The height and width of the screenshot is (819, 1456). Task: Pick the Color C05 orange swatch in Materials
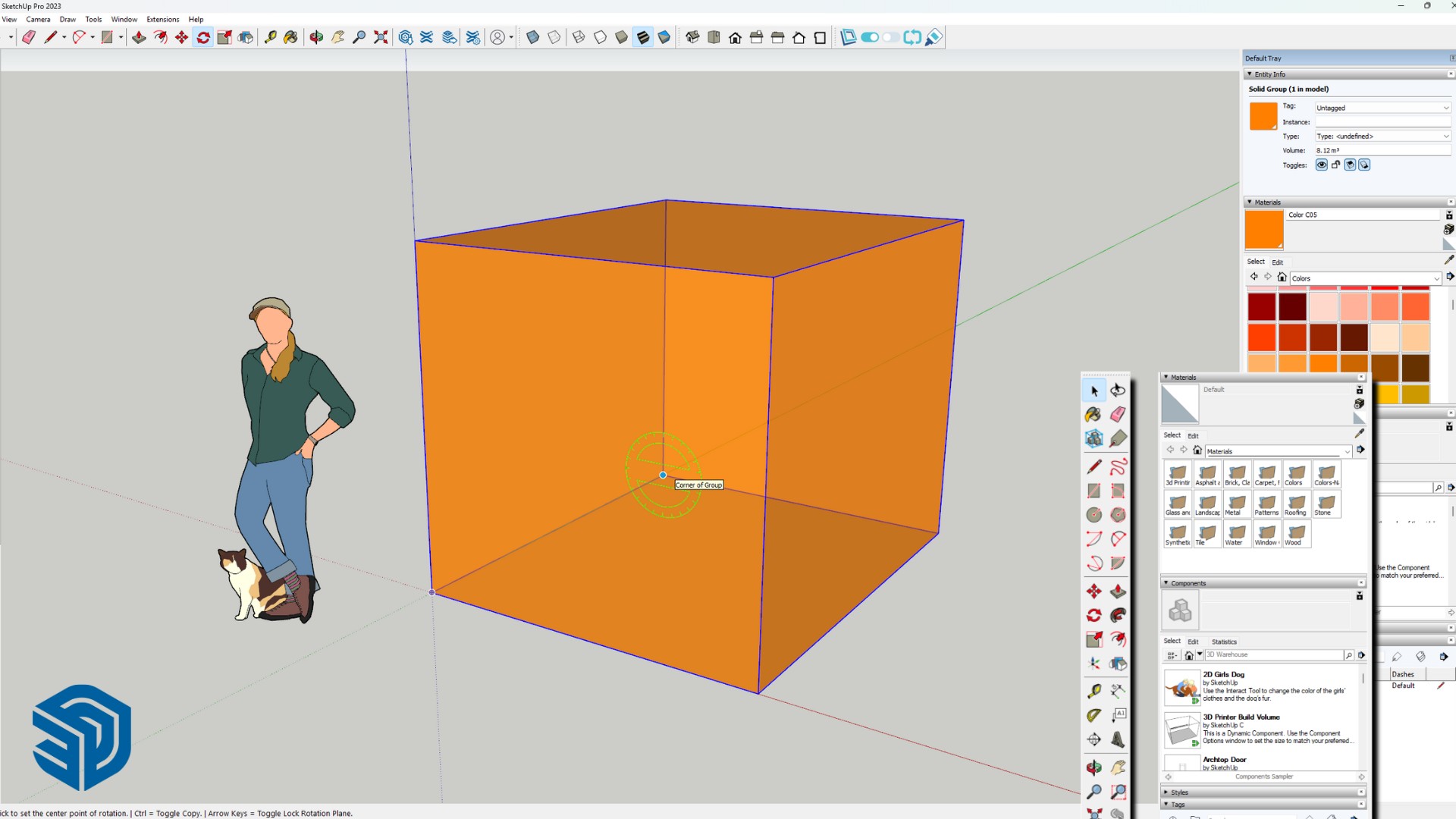pos(1263,229)
